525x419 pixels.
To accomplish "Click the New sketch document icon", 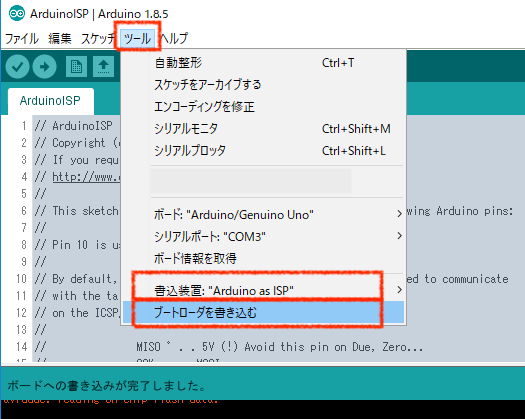I will [x=76, y=67].
